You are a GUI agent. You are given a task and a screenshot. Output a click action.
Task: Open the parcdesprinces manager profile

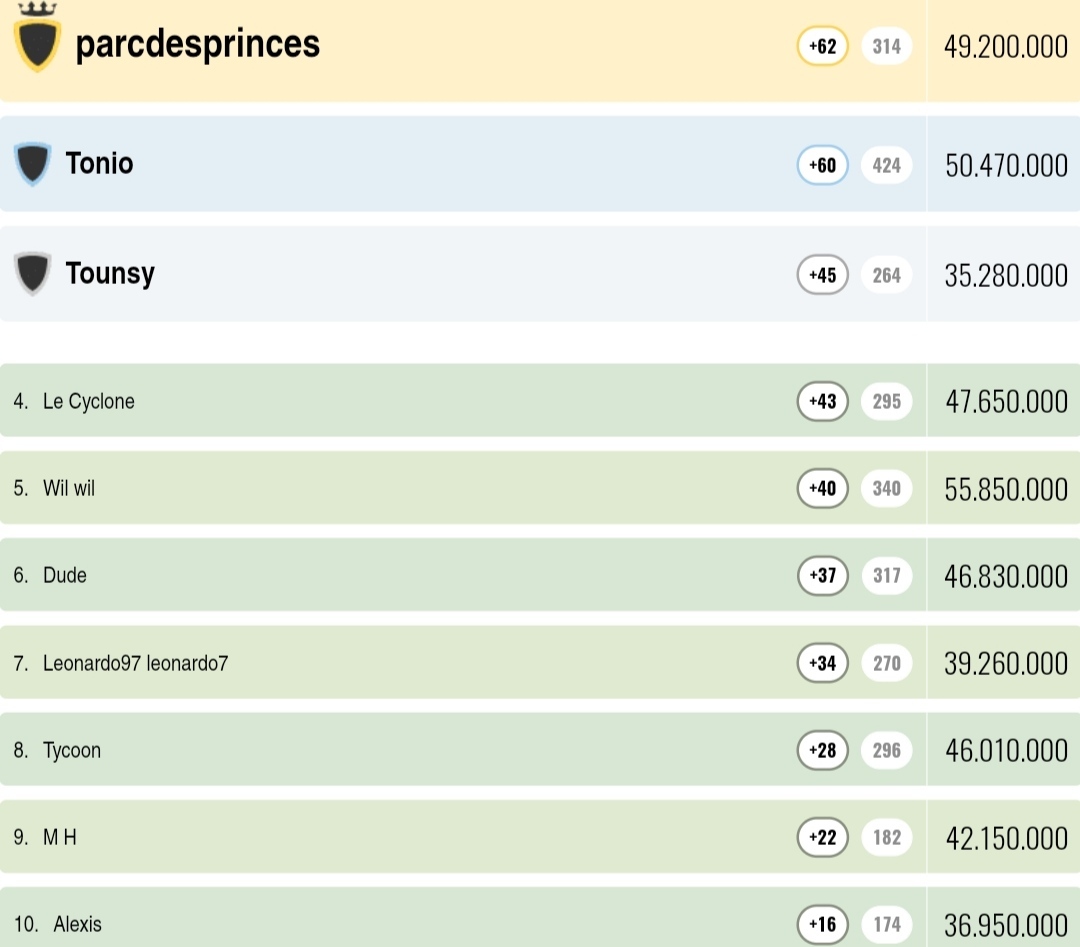(x=197, y=44)
